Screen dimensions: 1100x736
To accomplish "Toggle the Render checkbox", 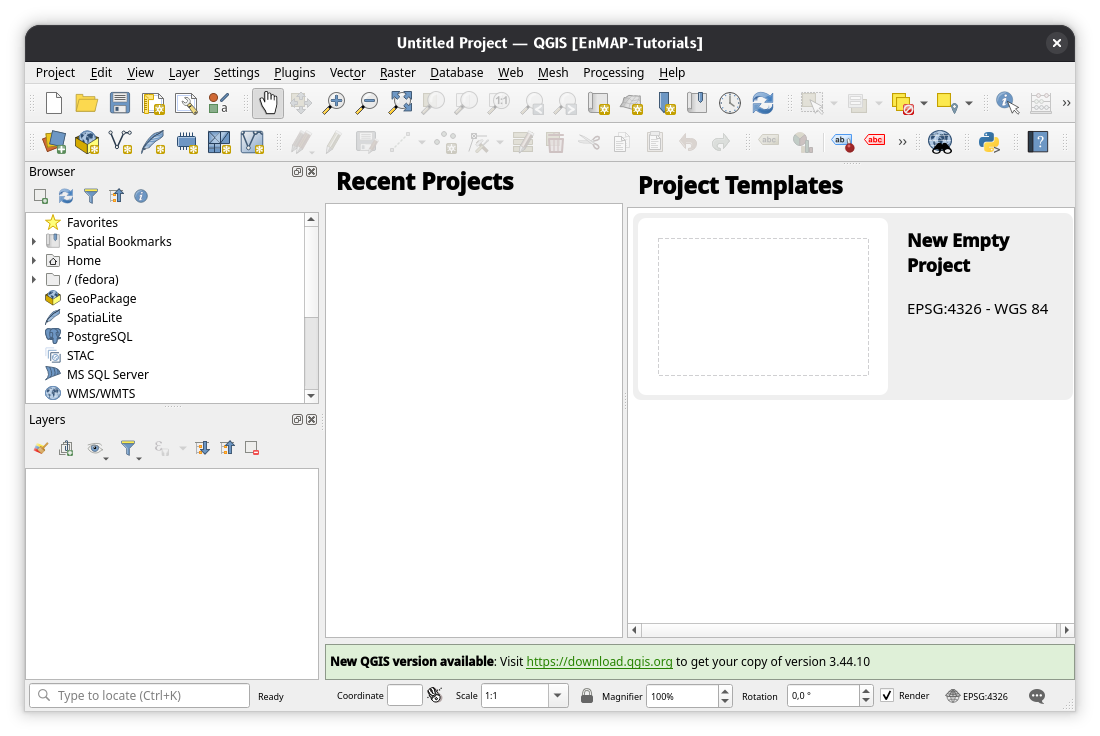I will tap(887, 695).
